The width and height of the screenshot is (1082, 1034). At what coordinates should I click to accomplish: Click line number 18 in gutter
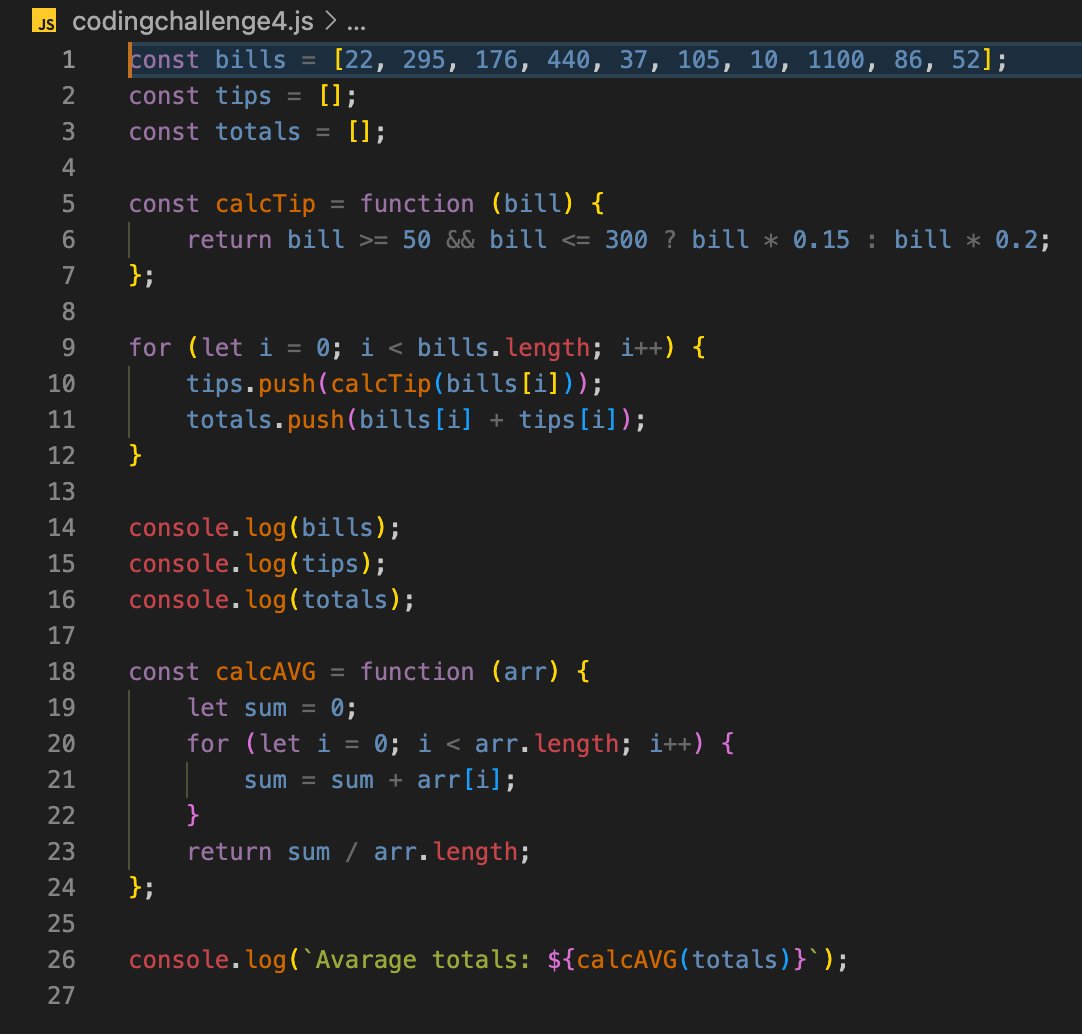point(61,672)
